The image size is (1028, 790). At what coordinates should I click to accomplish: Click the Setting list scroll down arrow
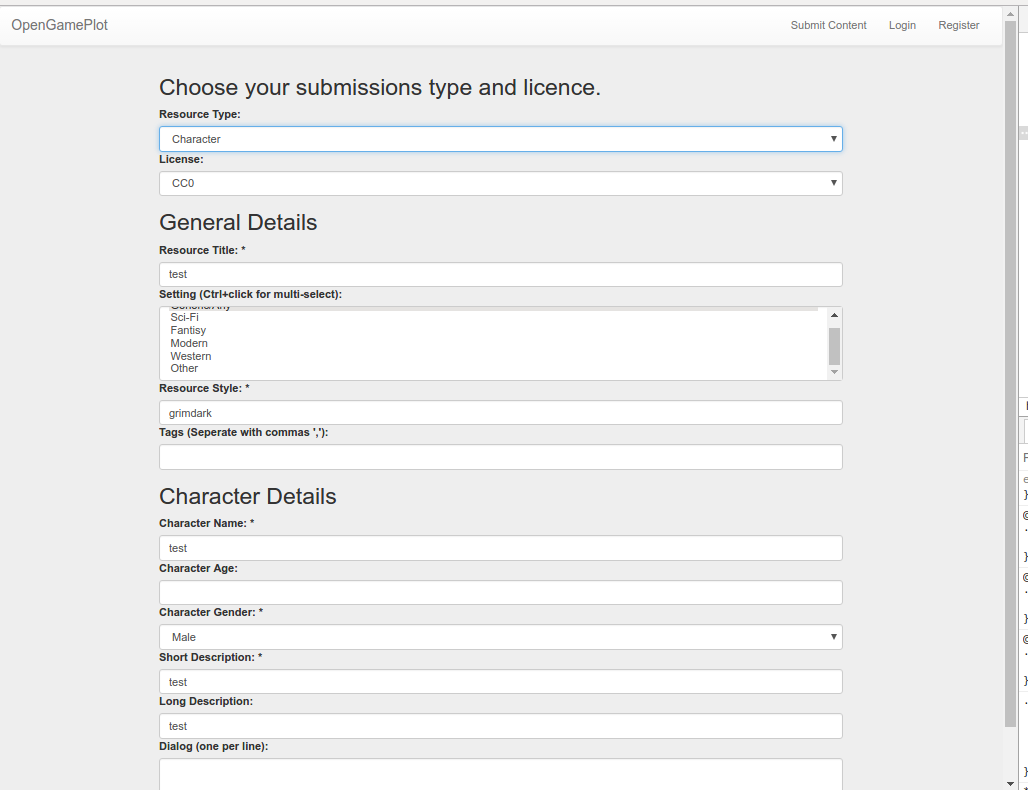(x=835, y=373)
